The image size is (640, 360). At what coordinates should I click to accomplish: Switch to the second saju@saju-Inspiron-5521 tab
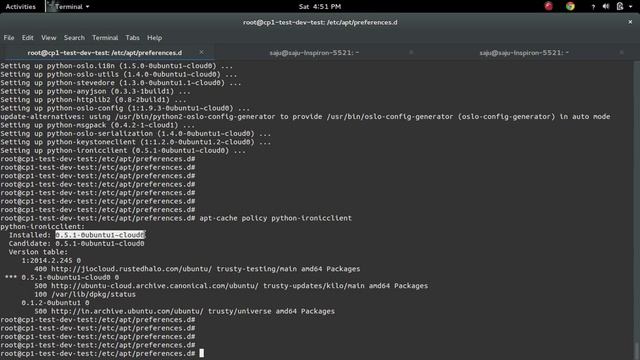314,53
